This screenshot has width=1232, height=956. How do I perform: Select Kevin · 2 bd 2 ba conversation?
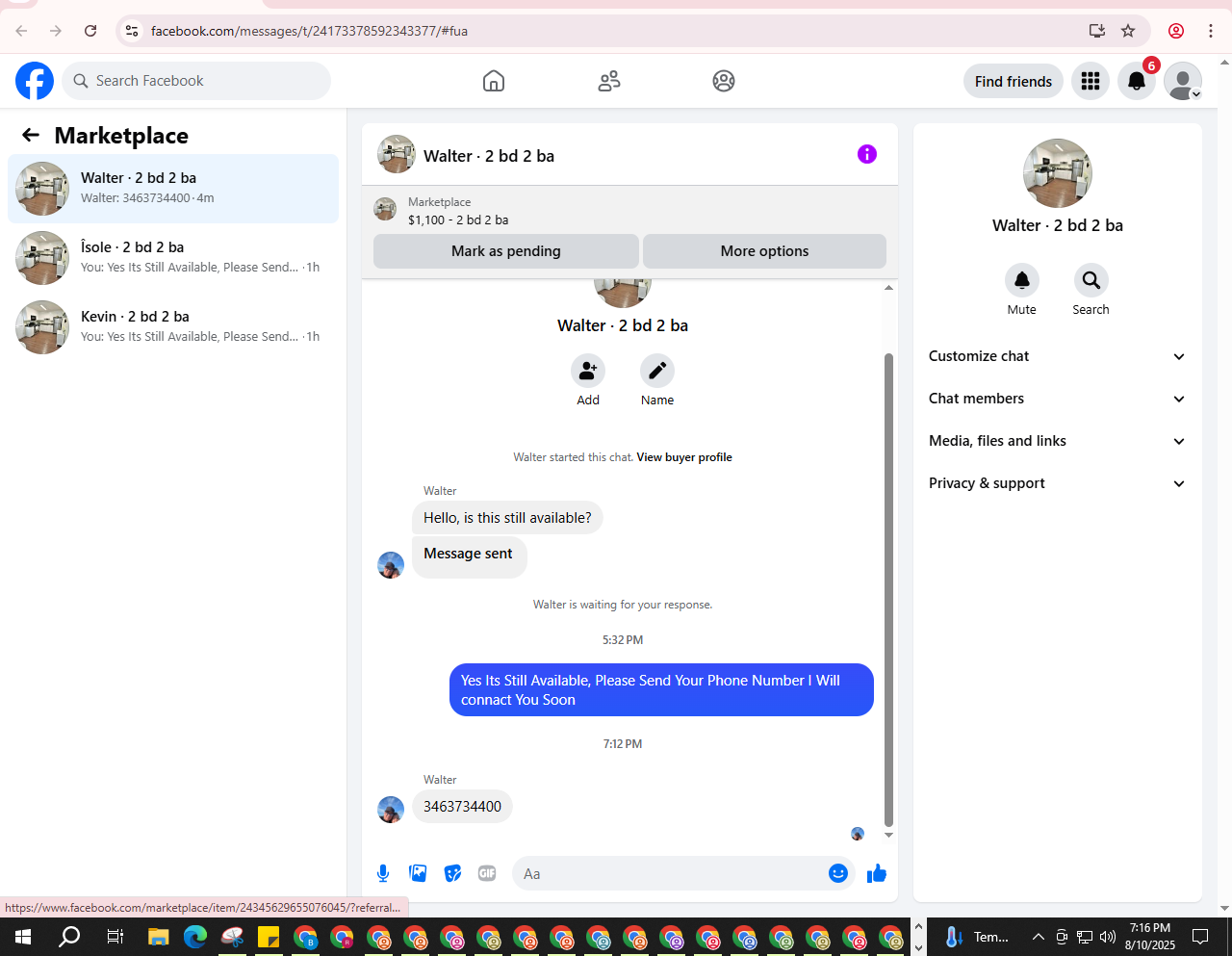173,327
